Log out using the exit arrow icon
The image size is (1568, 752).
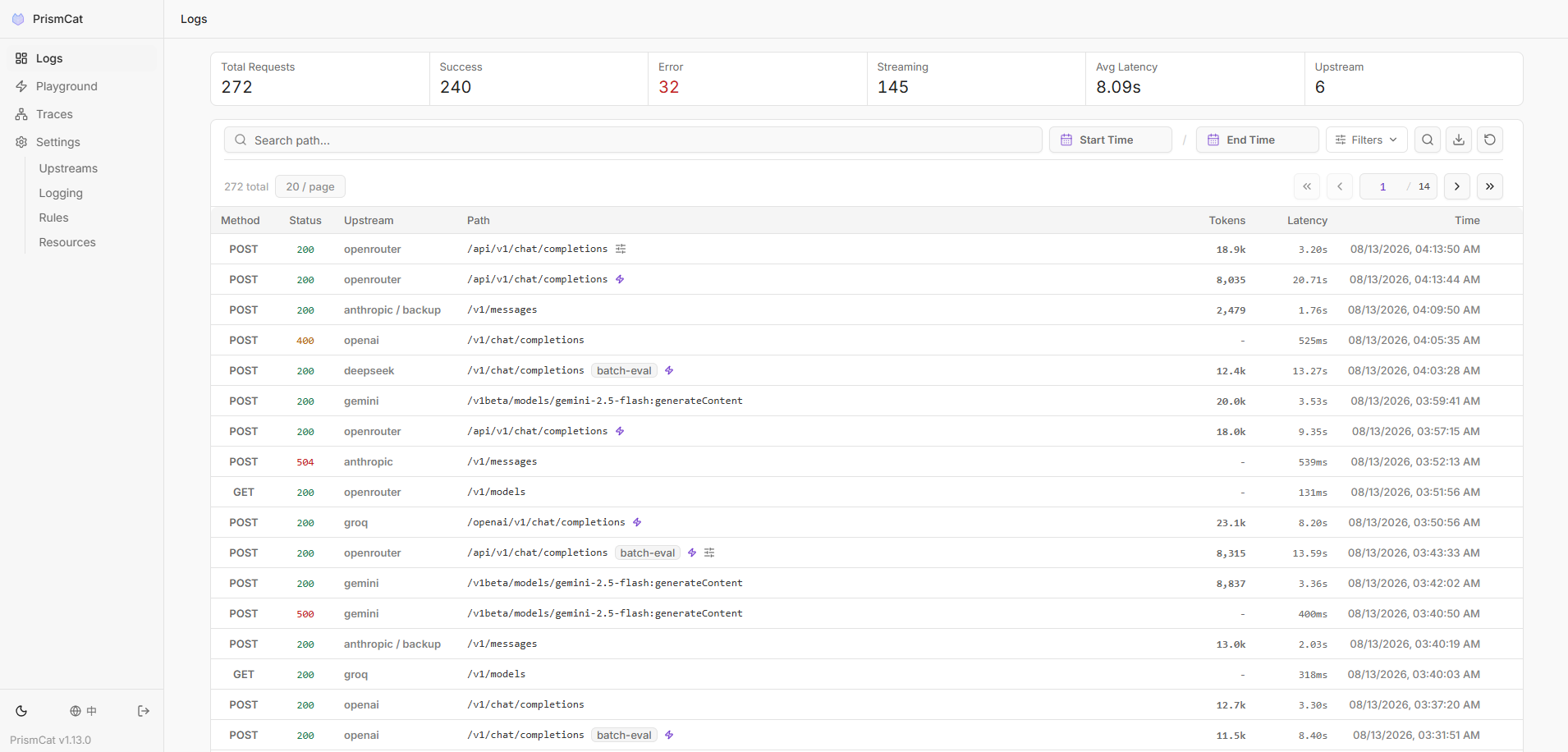pos(144,711)
